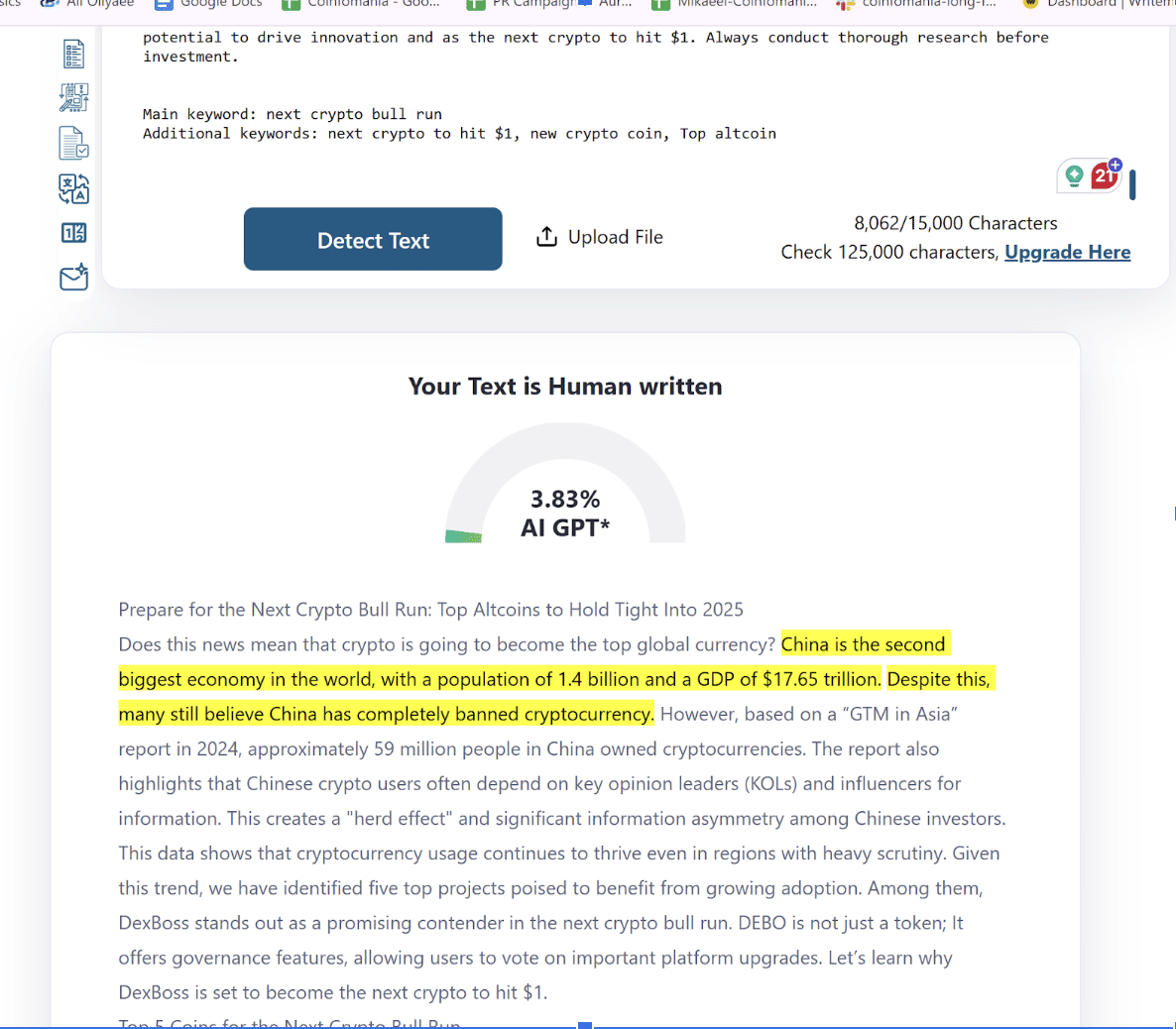1176x1029 pixels.
Task: Follow the Upgrade Here link
Action: click(x=1067, y=252)
